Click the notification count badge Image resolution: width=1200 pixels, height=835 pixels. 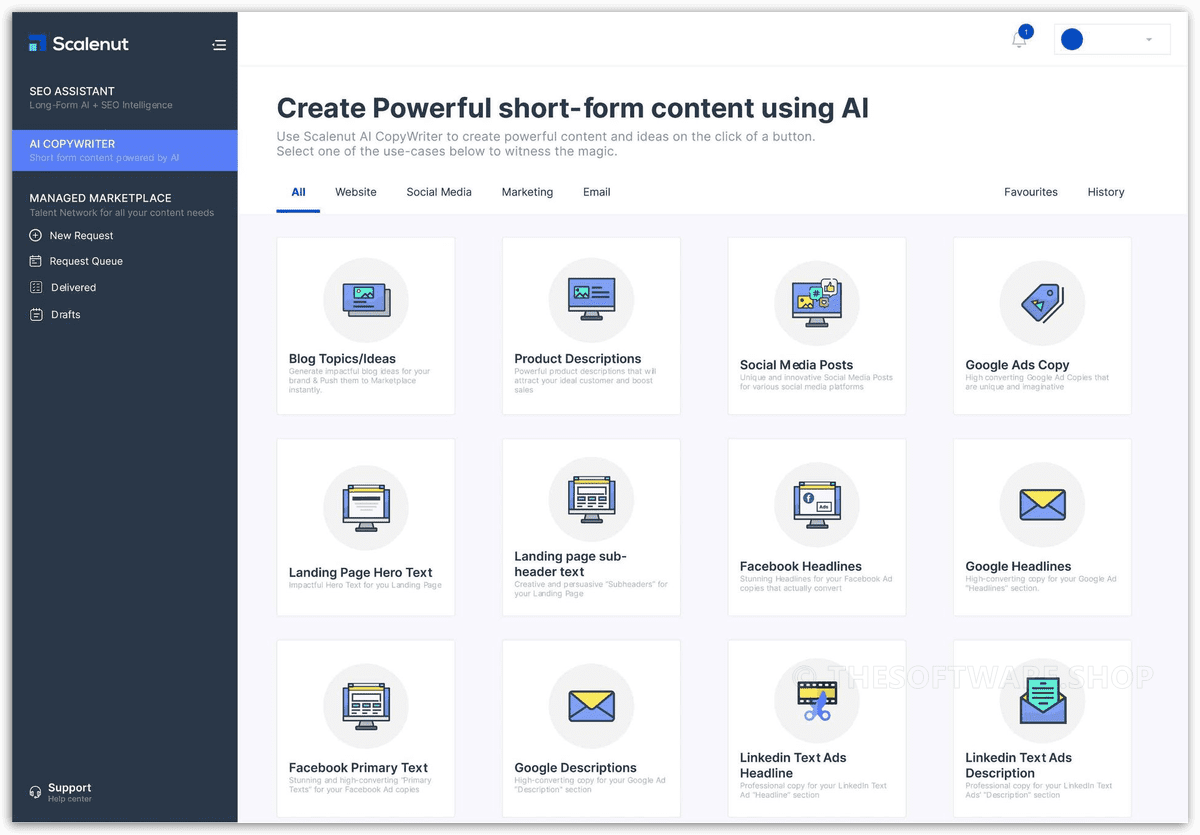[x=1026, y=31]
